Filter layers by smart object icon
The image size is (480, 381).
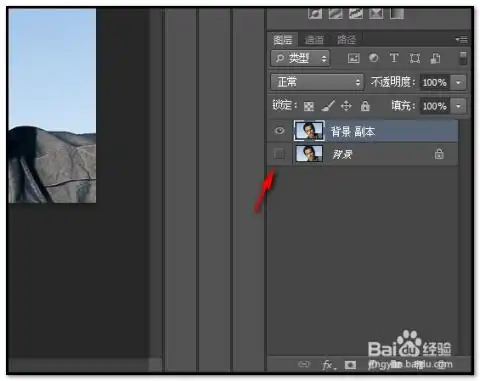click(x=435, y=58)
